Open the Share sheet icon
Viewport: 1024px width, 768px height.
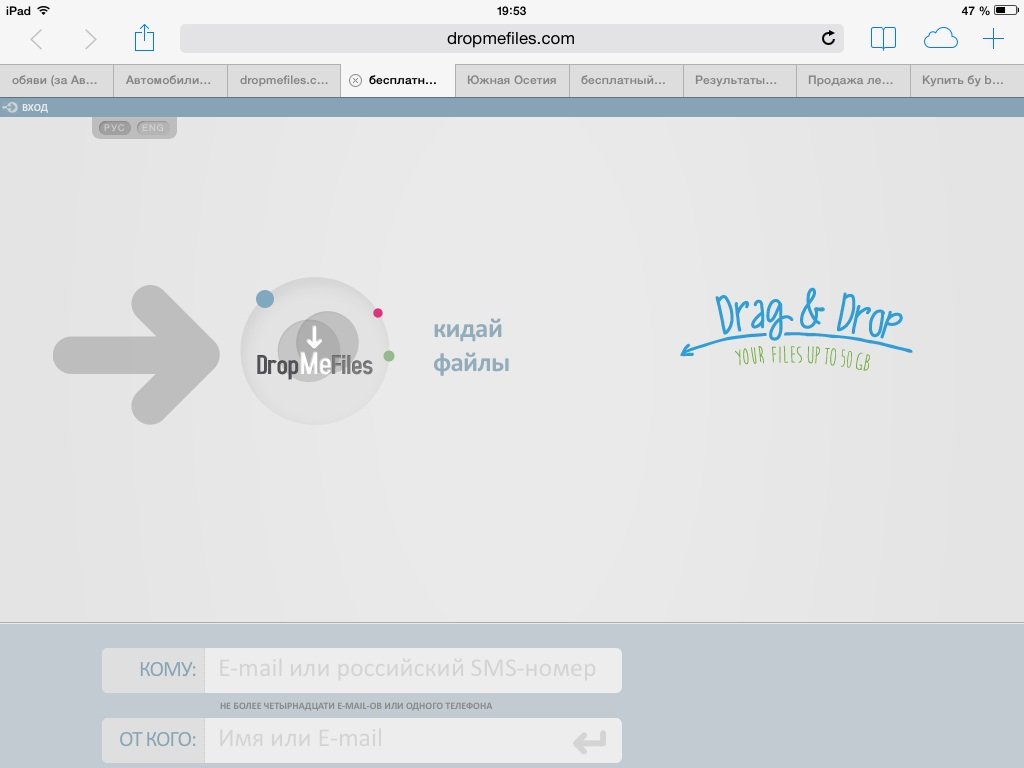click(145, 39)
